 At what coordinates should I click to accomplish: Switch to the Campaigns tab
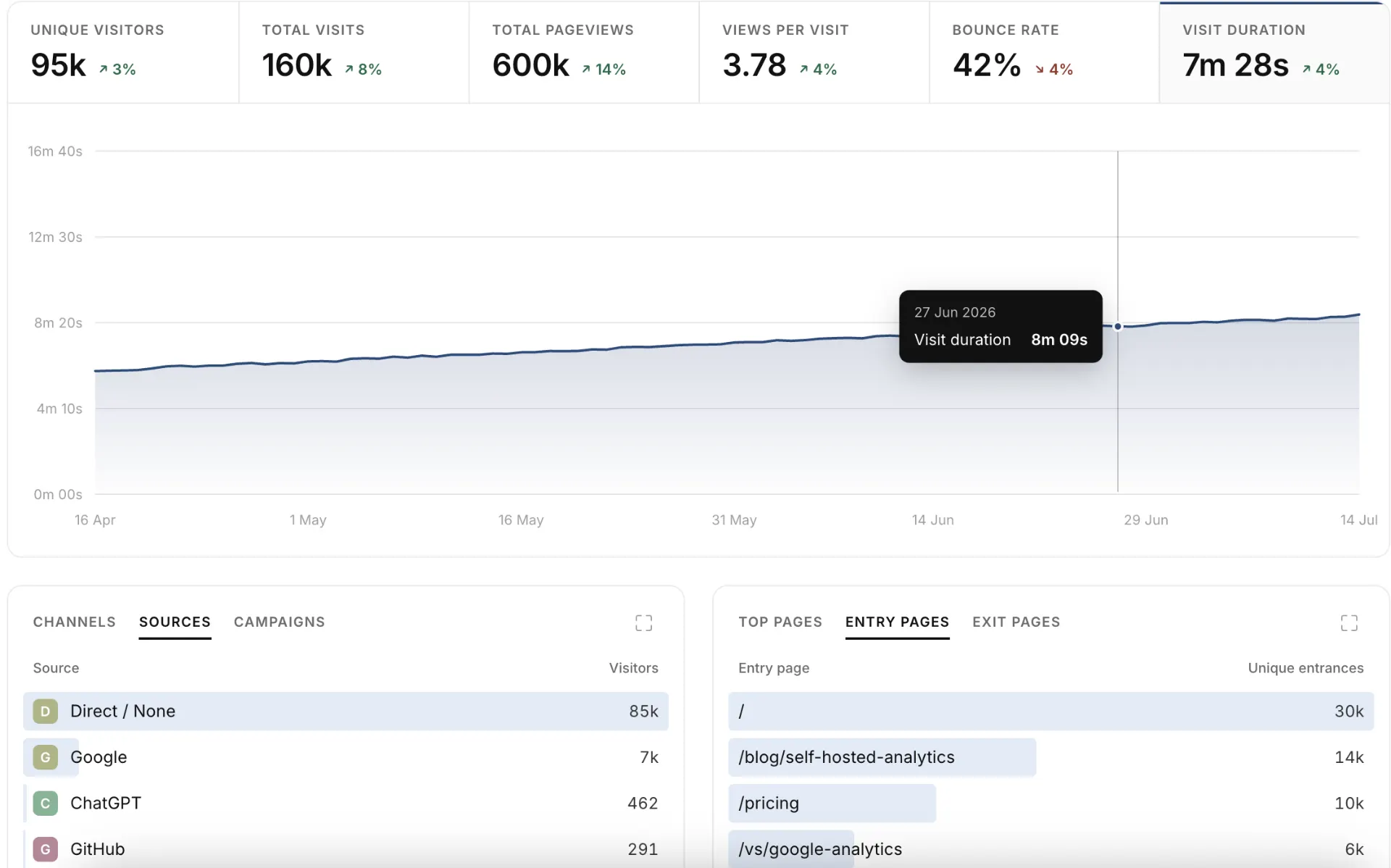(x=279, y=622)
